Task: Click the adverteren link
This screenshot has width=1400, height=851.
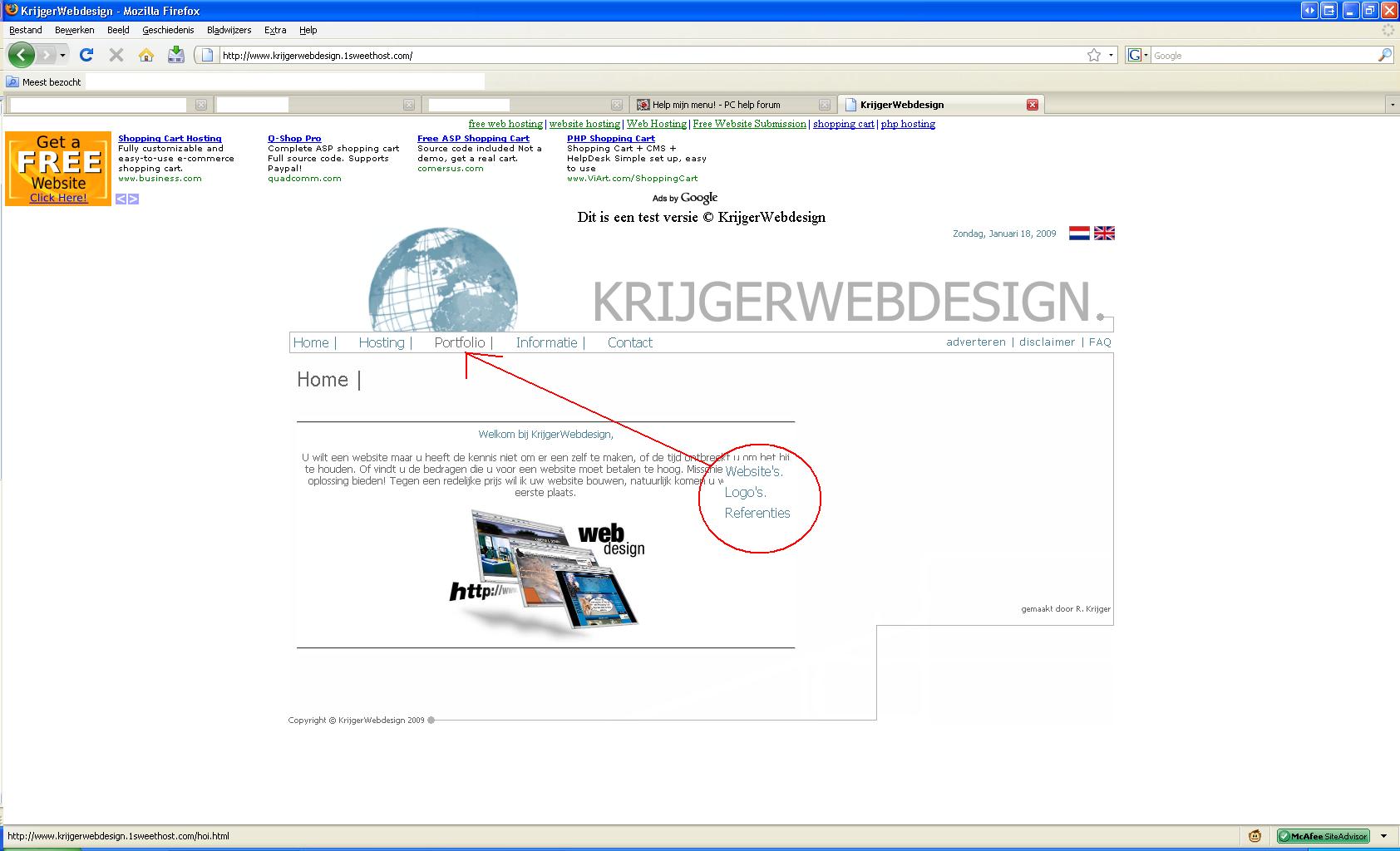Action: pyautogui.click(x=976, y=342)
